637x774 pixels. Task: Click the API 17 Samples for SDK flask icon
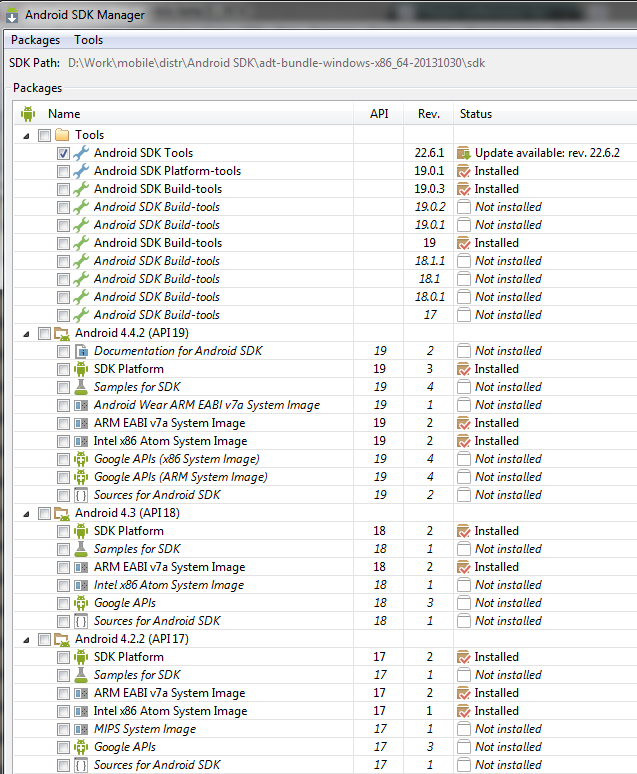pos(81,675)
